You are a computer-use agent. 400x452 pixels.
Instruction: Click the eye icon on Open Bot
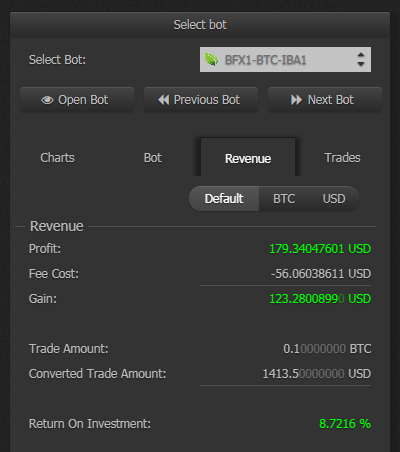[x=47, y=100]
